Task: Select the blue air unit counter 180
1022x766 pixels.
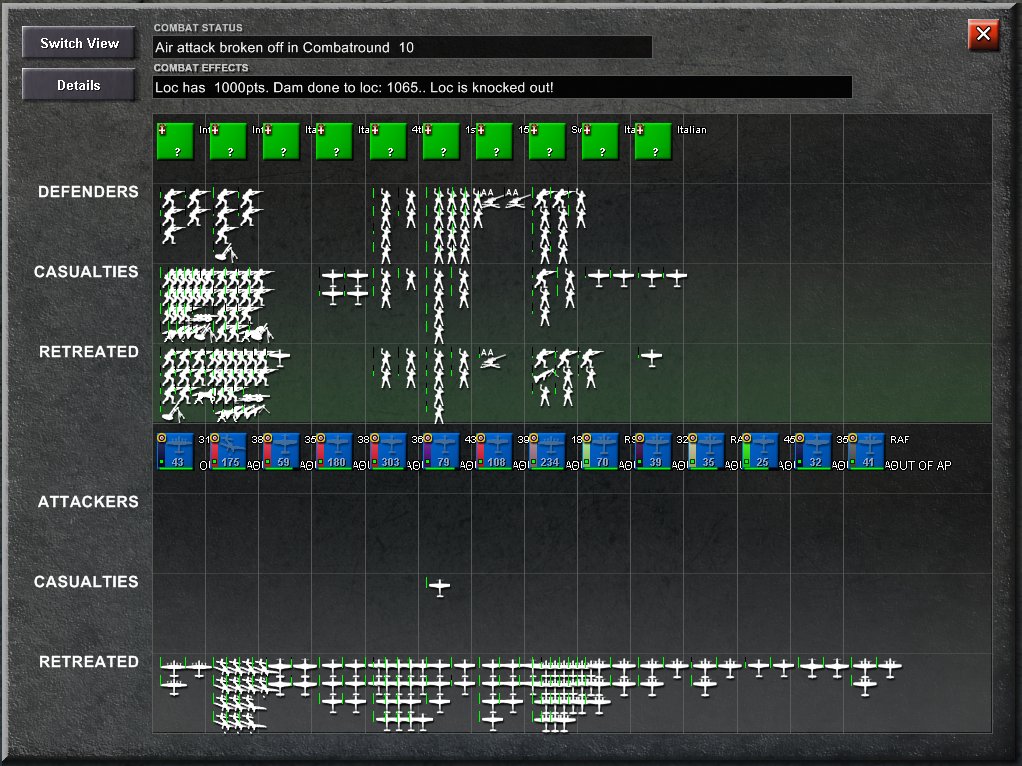Action: [335, 451]
